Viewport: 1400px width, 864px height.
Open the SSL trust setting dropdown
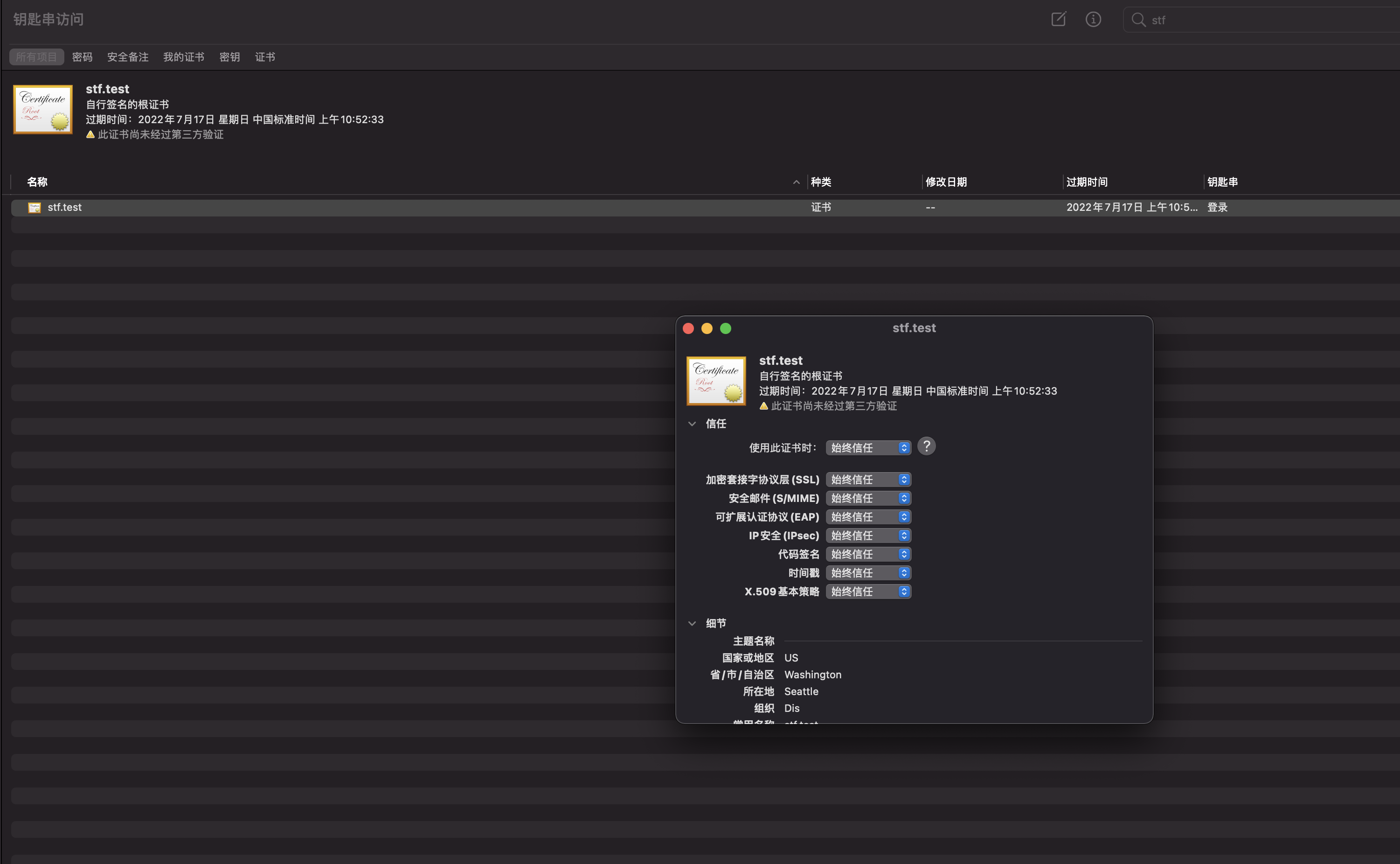click(867, 480)
